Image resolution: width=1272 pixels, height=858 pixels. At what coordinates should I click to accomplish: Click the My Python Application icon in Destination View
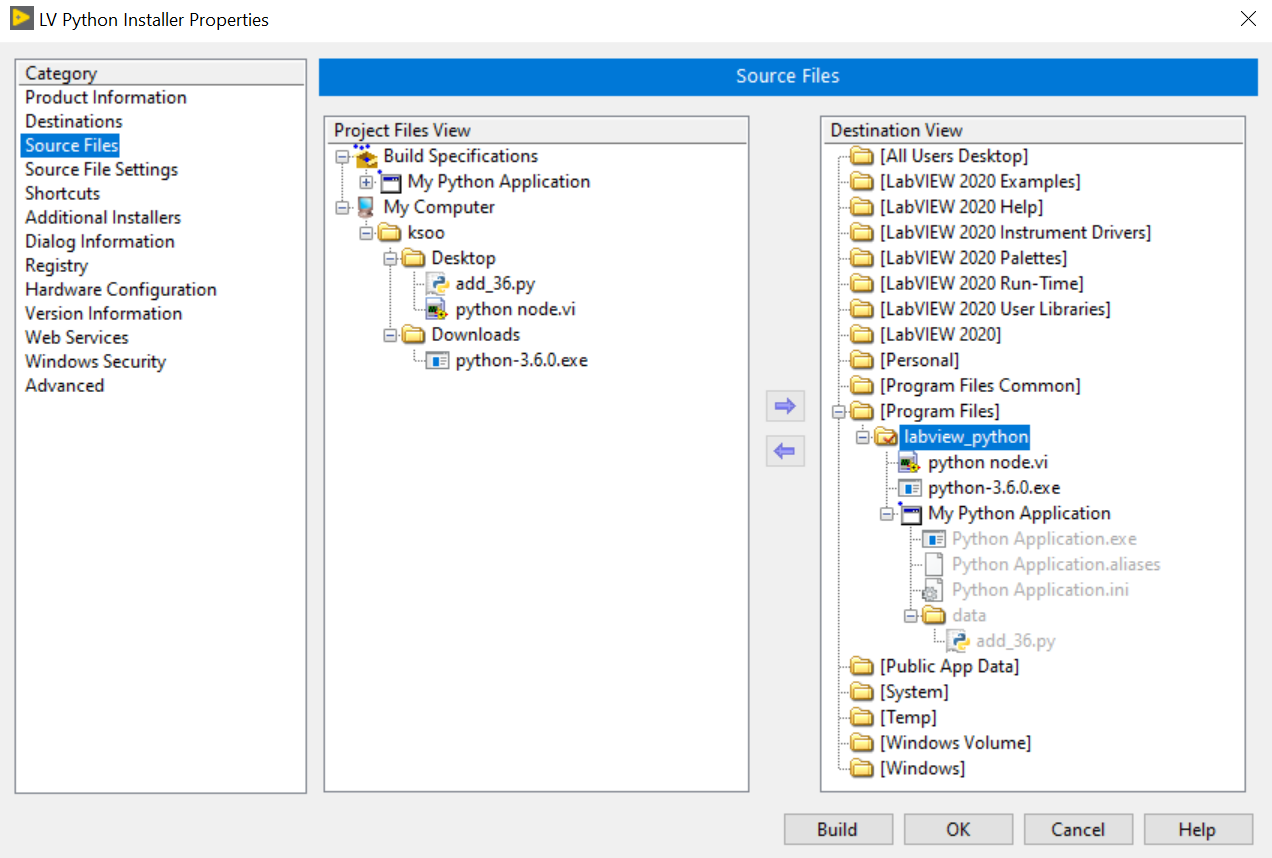click(x=910, y=513)
